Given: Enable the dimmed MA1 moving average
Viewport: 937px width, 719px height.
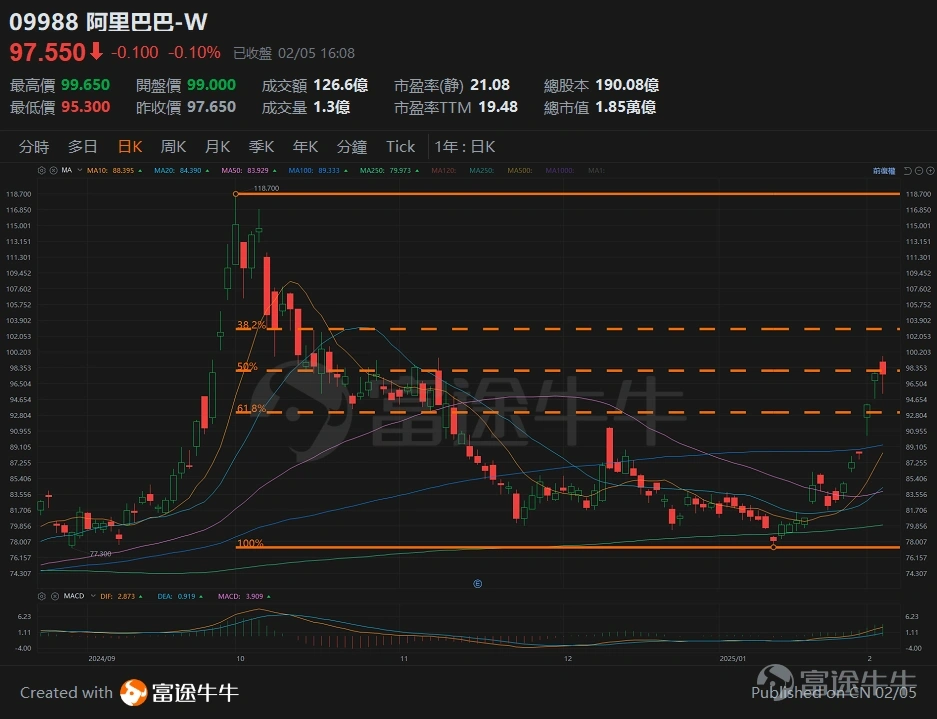Looking at the screenshot, I should (596, 170).
